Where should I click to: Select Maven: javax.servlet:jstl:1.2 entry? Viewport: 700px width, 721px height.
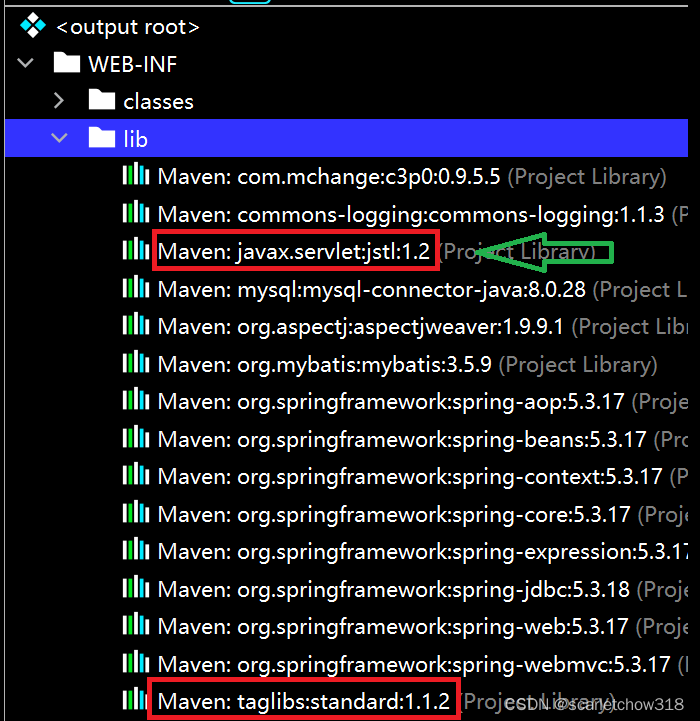coord(293,252)
